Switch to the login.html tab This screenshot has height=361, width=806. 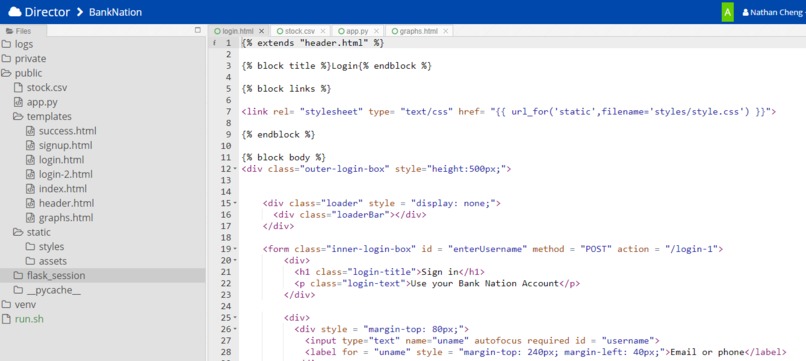coord(238,31)
